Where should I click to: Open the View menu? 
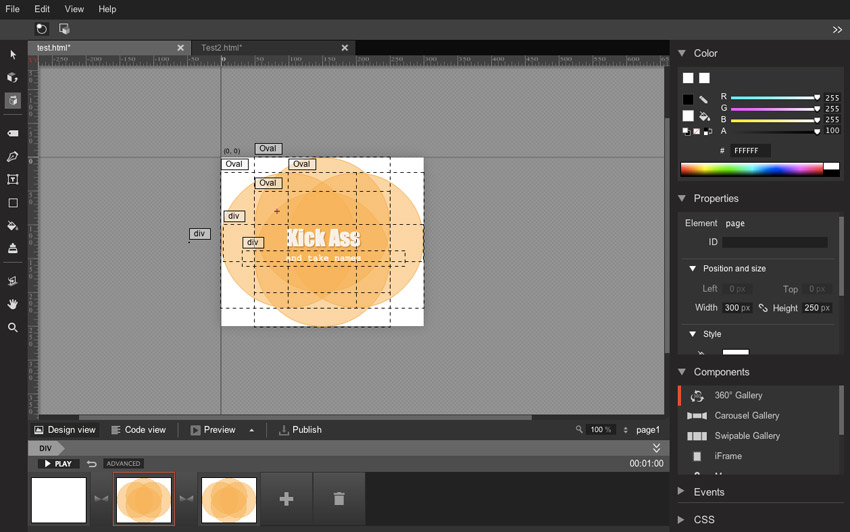pyautogui.click(x=74, y=9)
